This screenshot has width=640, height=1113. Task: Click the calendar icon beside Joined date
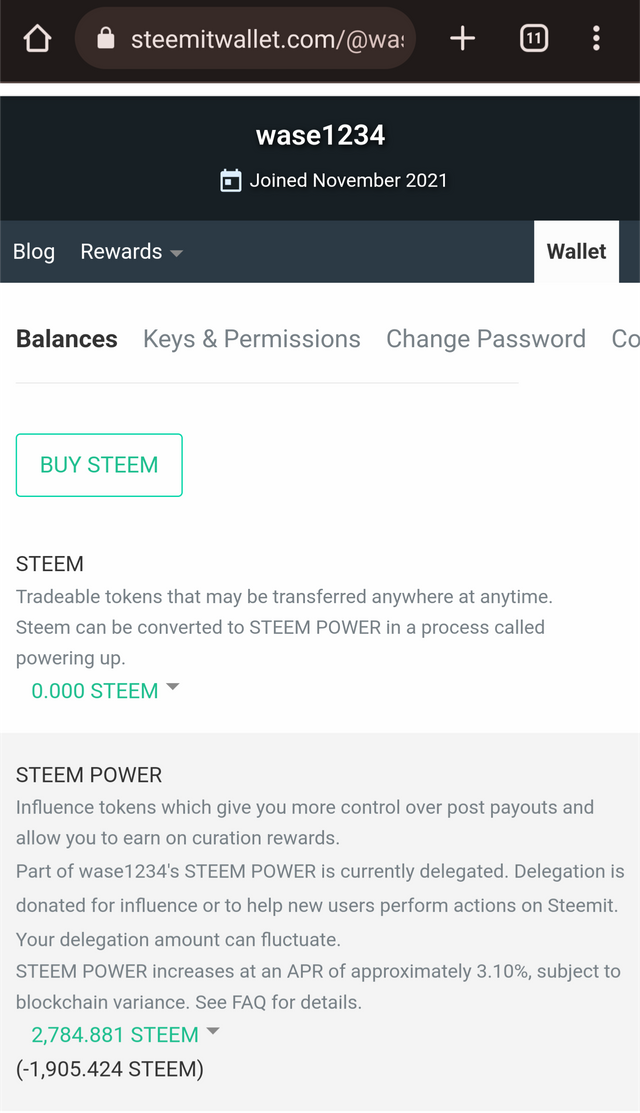click(x=230, y=181)
